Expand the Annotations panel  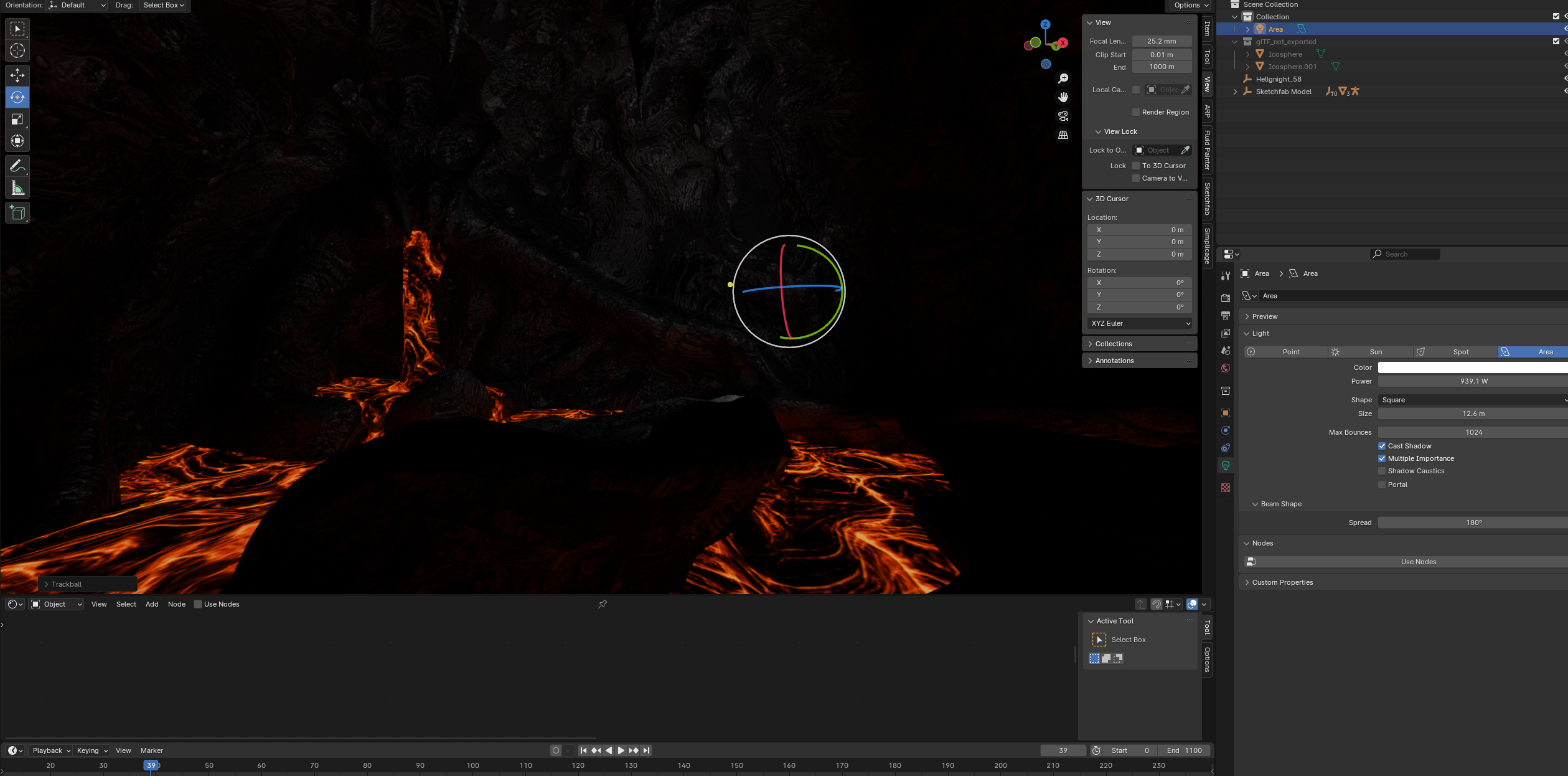[1139, 361]
